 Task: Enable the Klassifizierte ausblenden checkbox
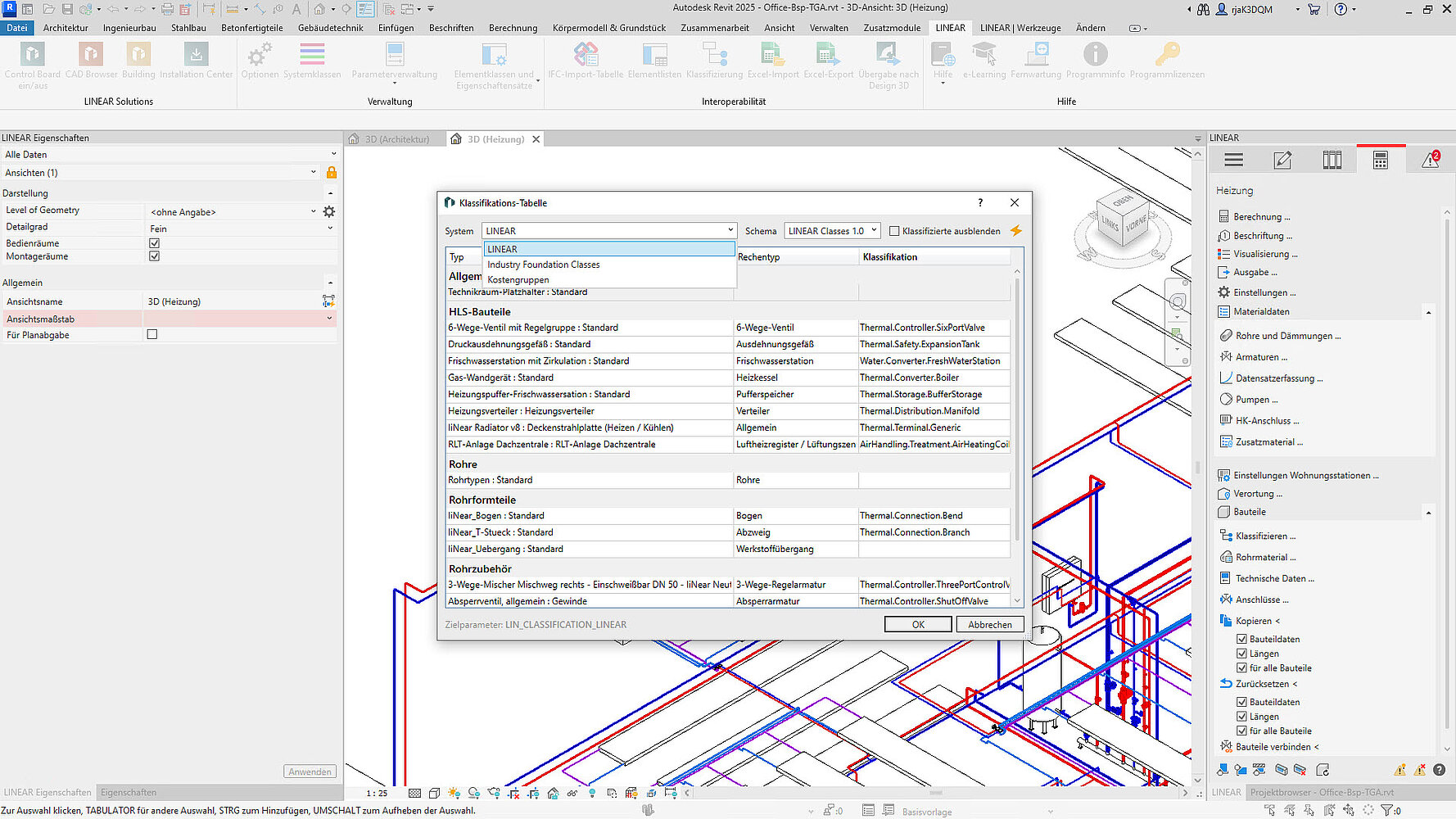tap(894, 231)
